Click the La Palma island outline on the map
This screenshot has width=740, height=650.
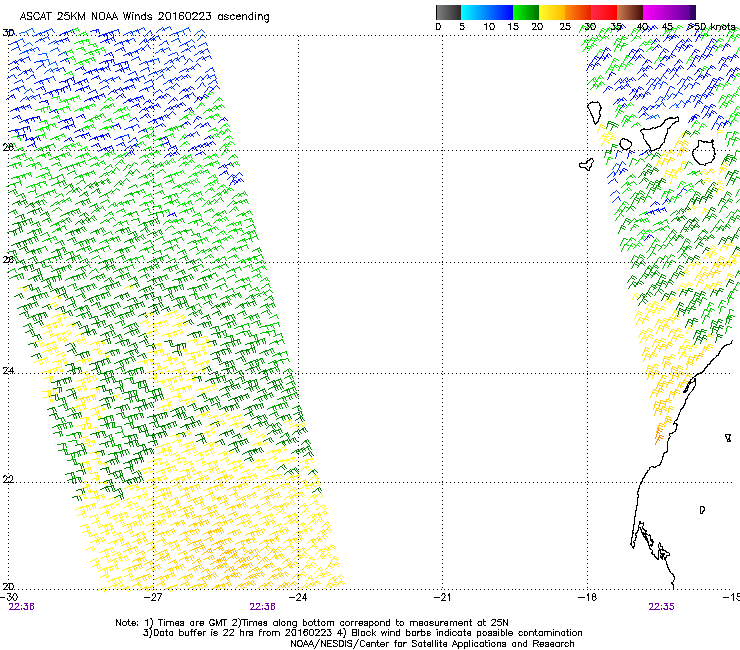point(594,113)
